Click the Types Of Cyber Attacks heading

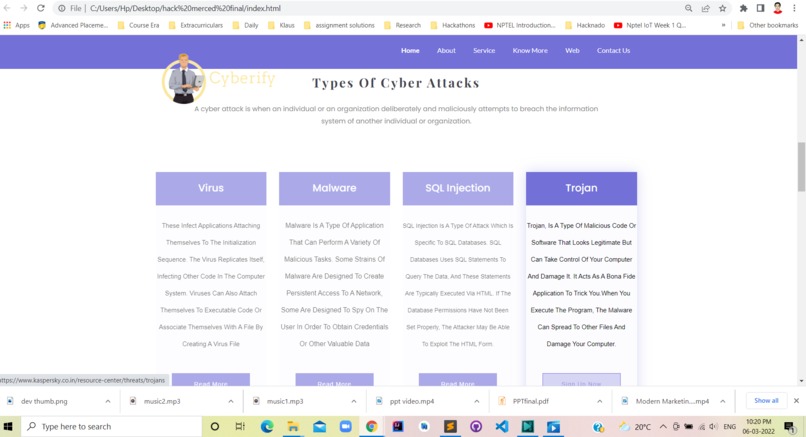click(396, 83)
